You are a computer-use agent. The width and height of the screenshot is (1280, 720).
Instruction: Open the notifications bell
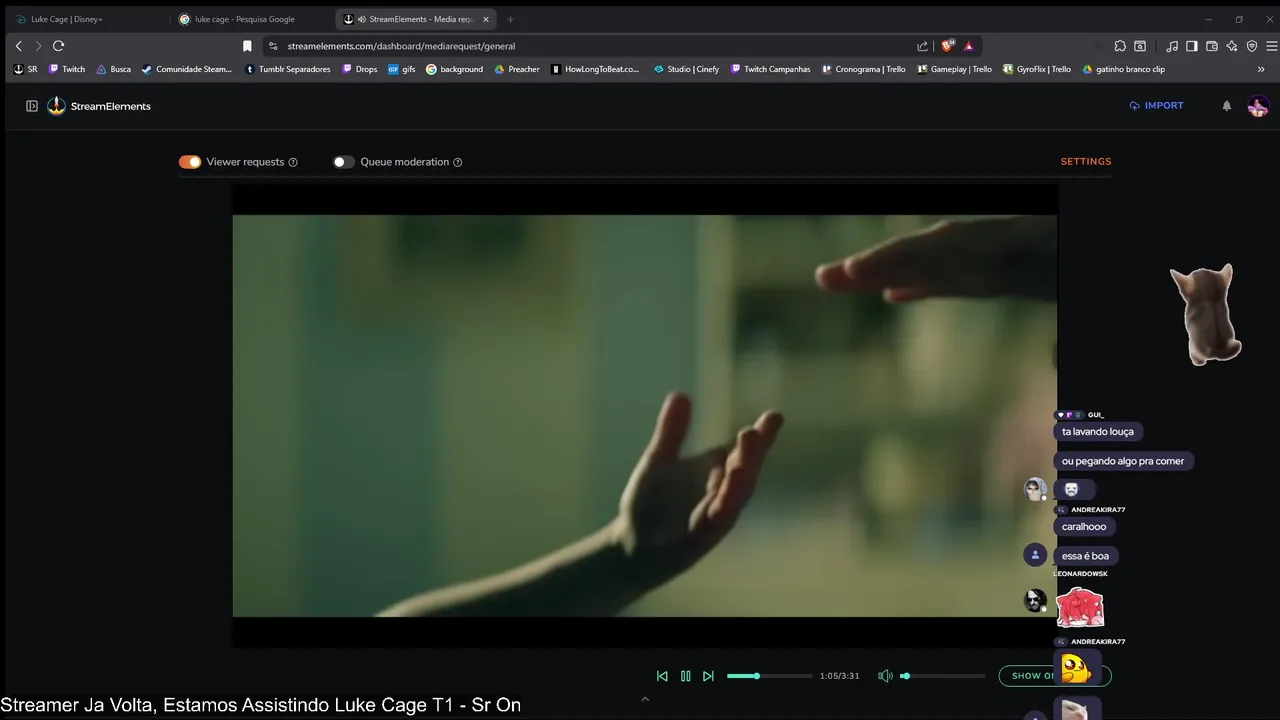point(1227,106)
